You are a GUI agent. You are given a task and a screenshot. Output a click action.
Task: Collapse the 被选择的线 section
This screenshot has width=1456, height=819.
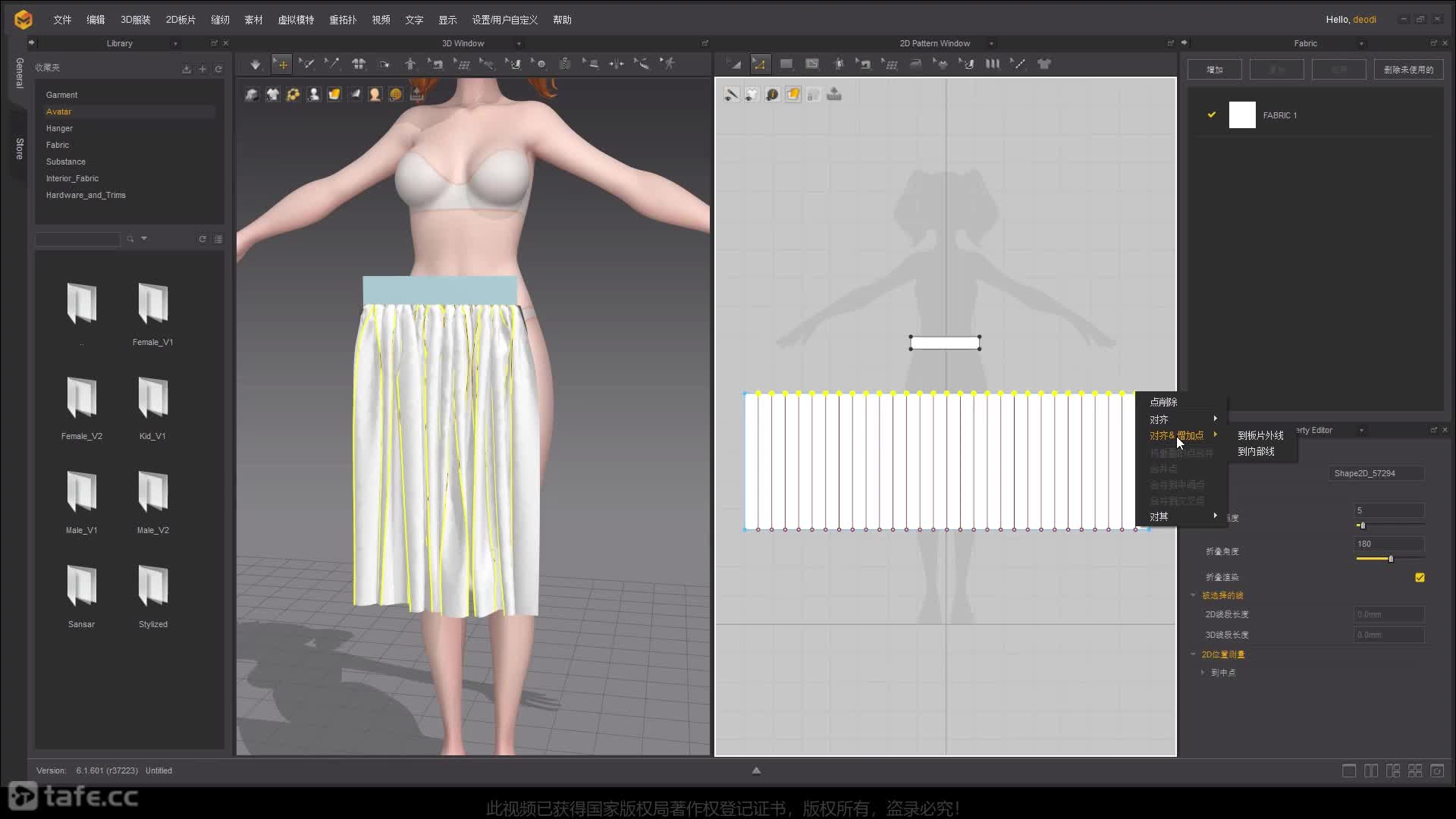[x=1194, y=595]
